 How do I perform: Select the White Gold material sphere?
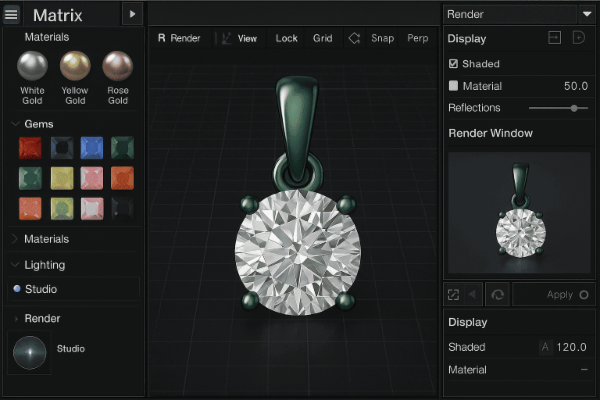tap(32, 66)
